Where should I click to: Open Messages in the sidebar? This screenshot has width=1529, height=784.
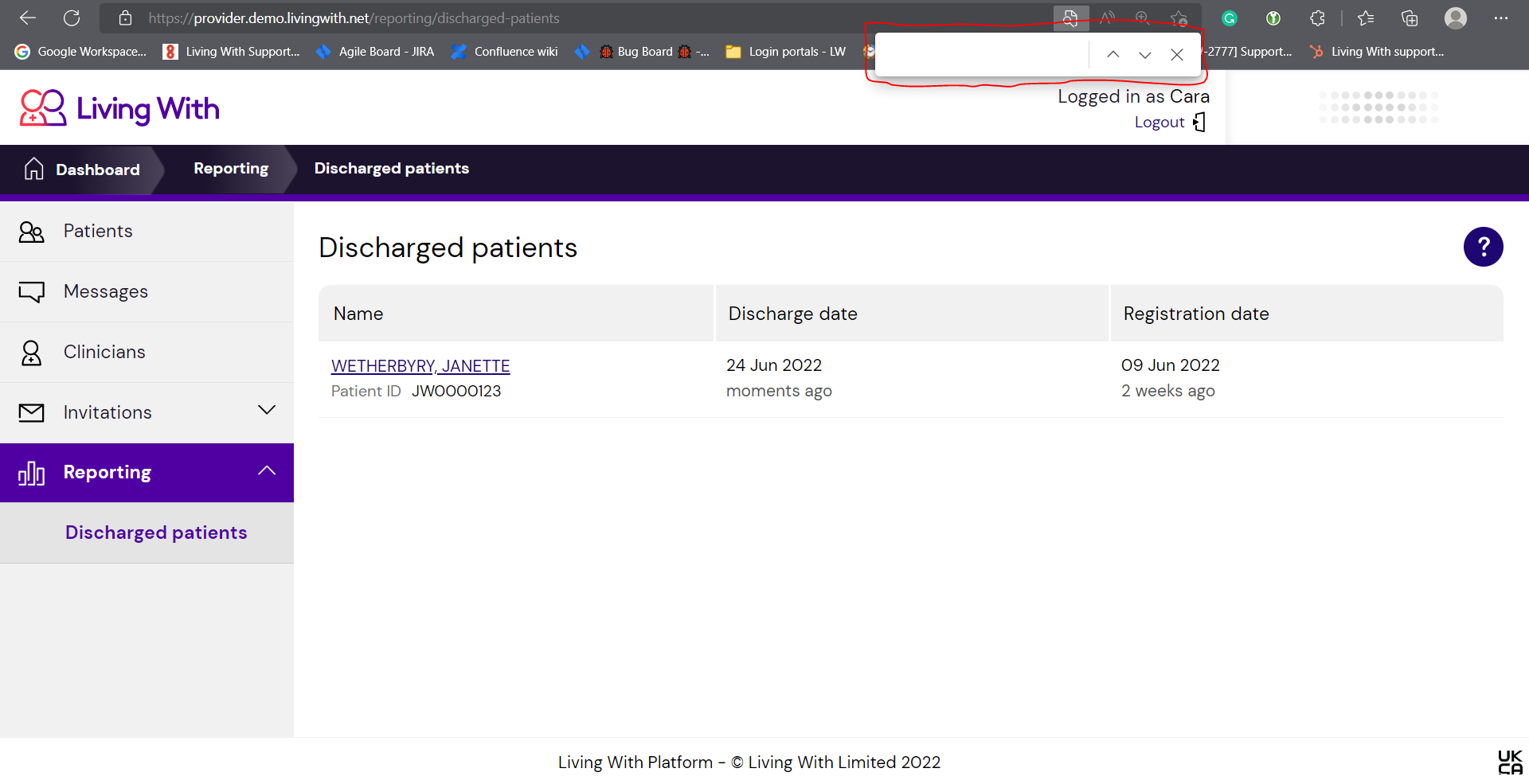pos(147,291)
